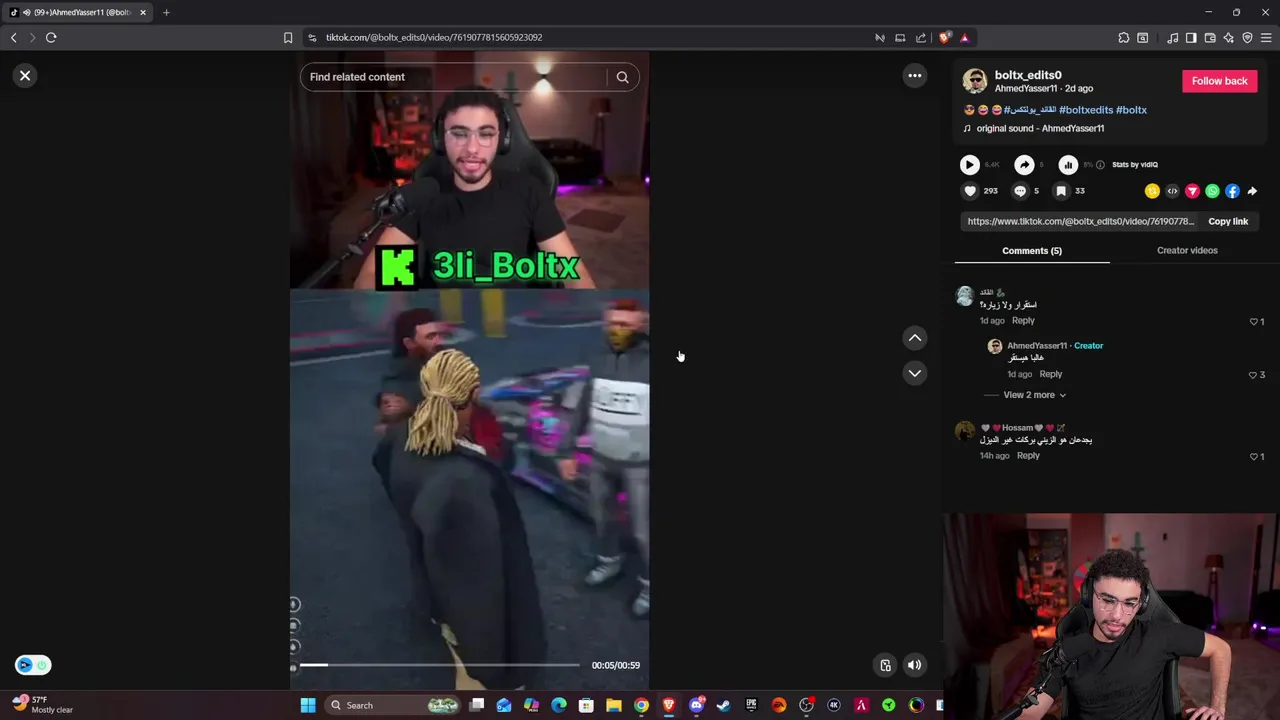This screenshot has width=1280, height=720.
Task: Open the music note playlist icon in toolbar
Action: [1172, 38]
